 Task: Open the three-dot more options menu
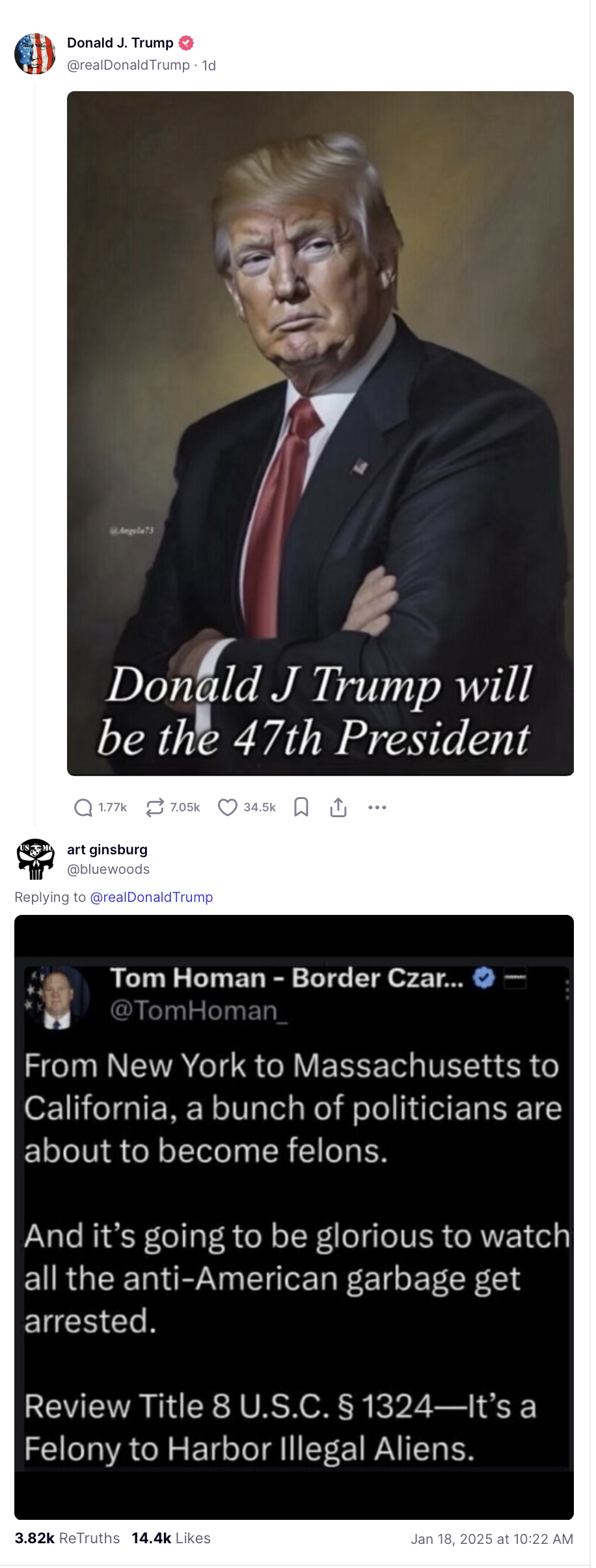(x=377, y=807)
